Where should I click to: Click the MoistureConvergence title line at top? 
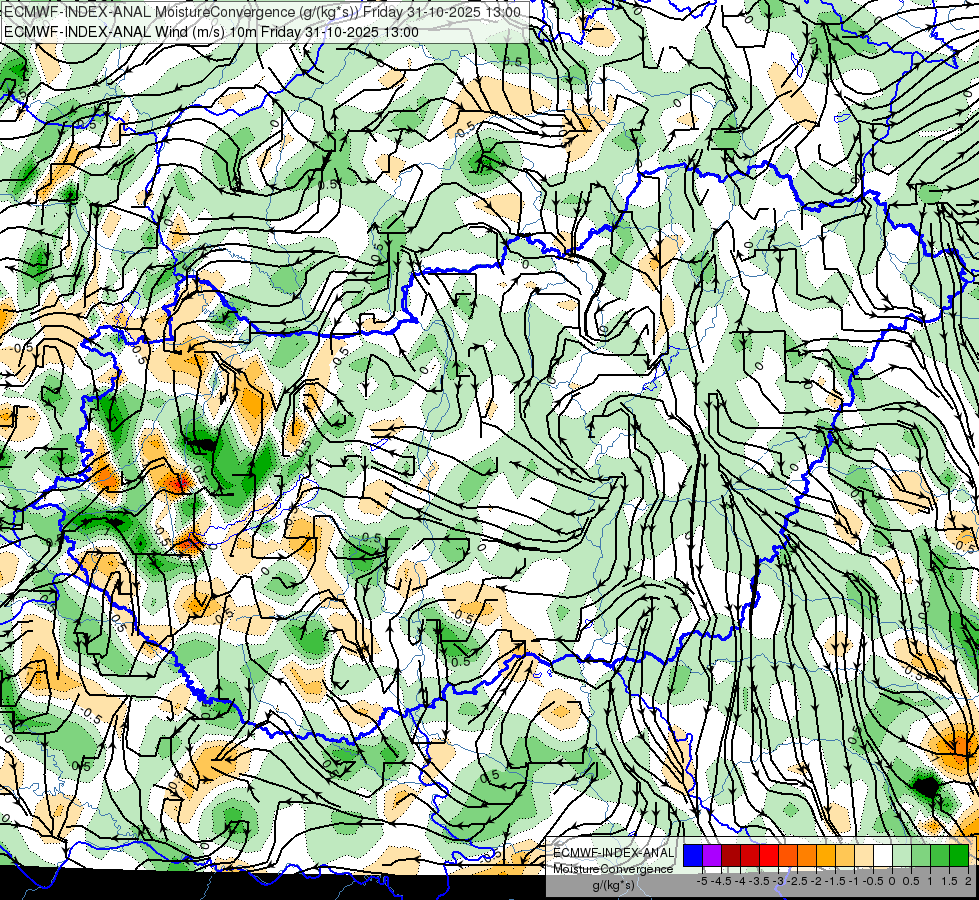point(262,12)
